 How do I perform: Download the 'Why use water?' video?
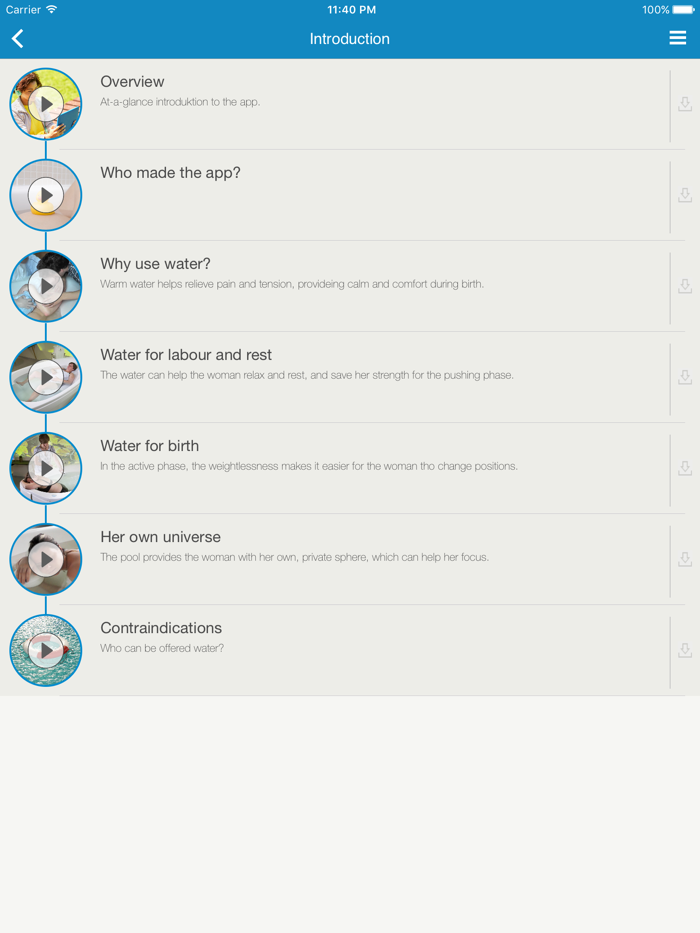(x=685, y=286)
